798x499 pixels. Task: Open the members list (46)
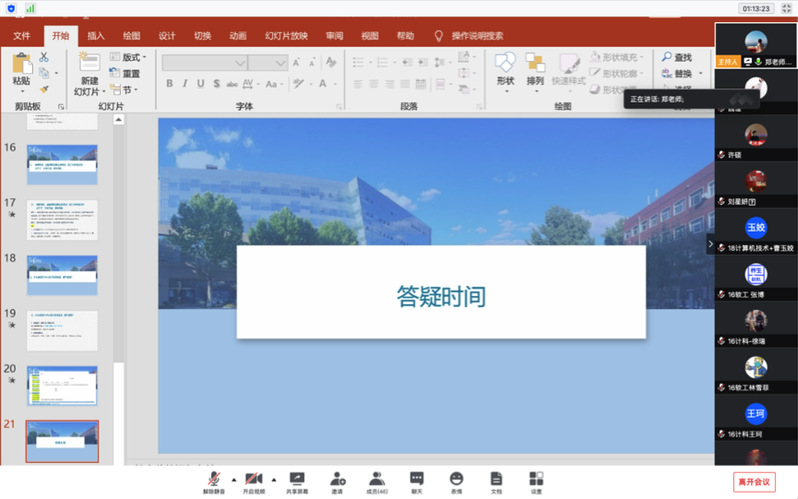377,480
